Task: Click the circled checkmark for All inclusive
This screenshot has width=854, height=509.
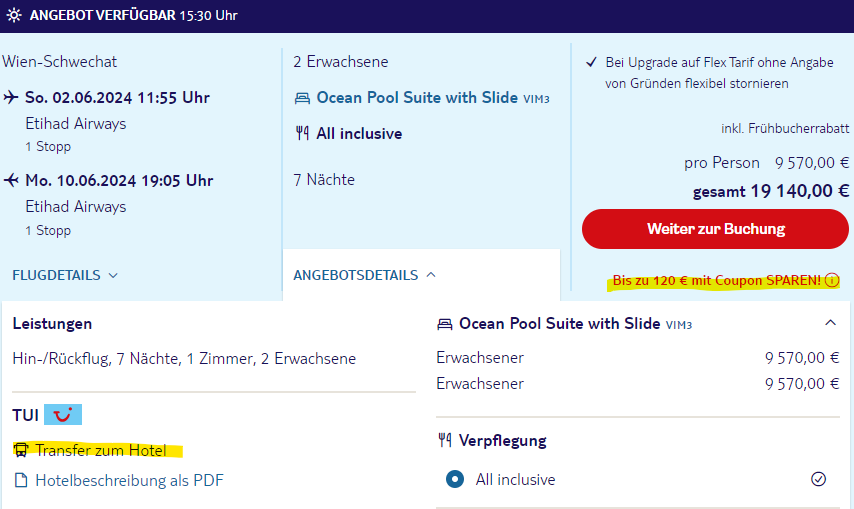Action: click(x=819, y=479)
